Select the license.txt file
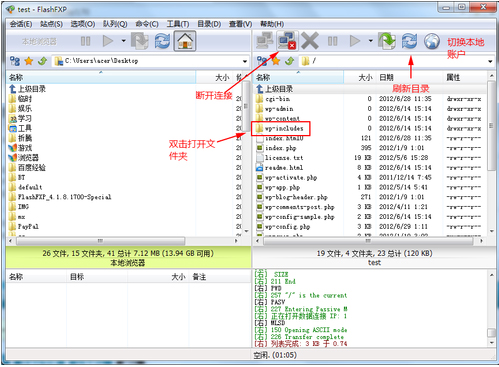499x367 pixels. coord(279,158)
